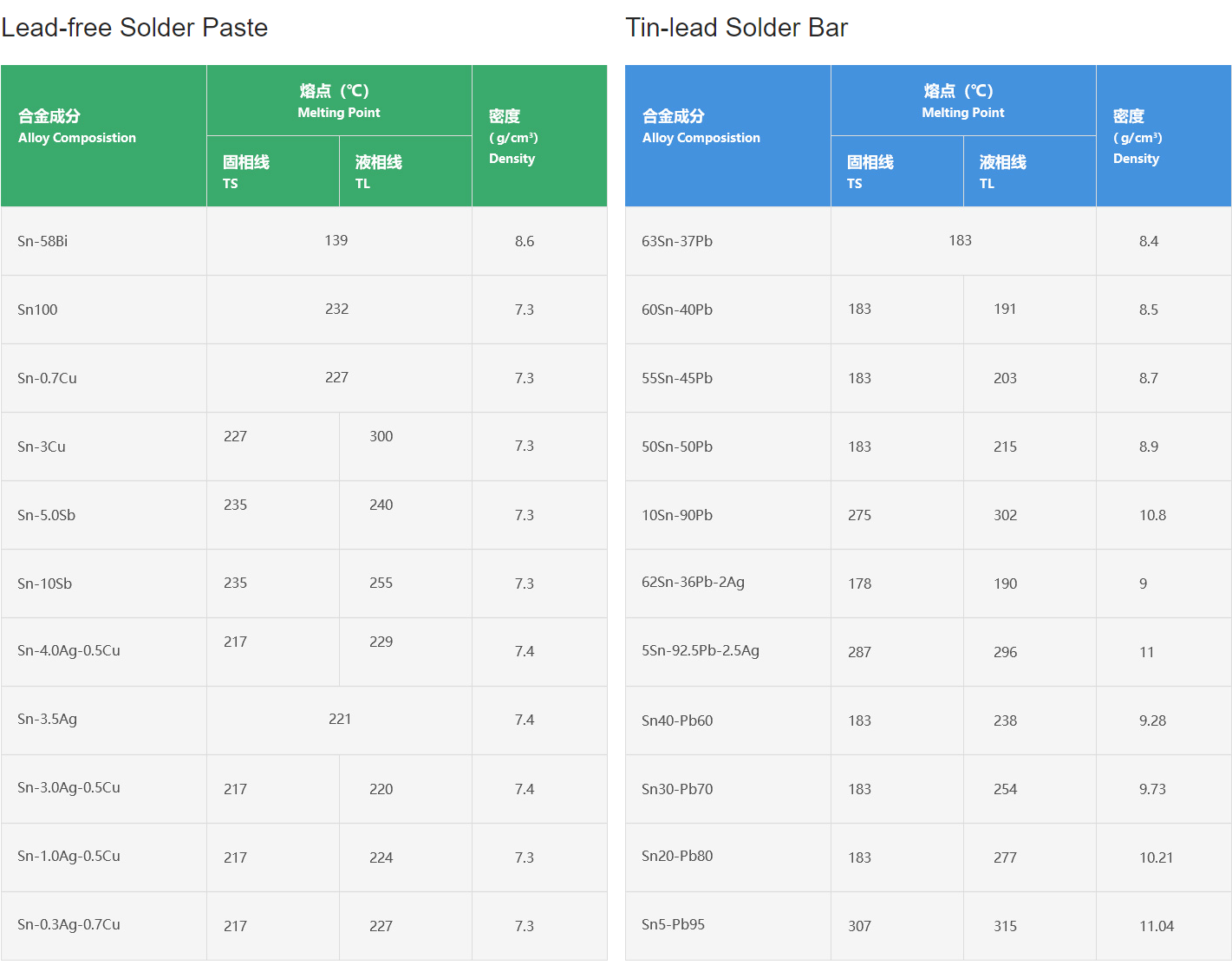Select the Sn-58Bi alloy cell
1232x978 pixels.
tap(42, 241)
